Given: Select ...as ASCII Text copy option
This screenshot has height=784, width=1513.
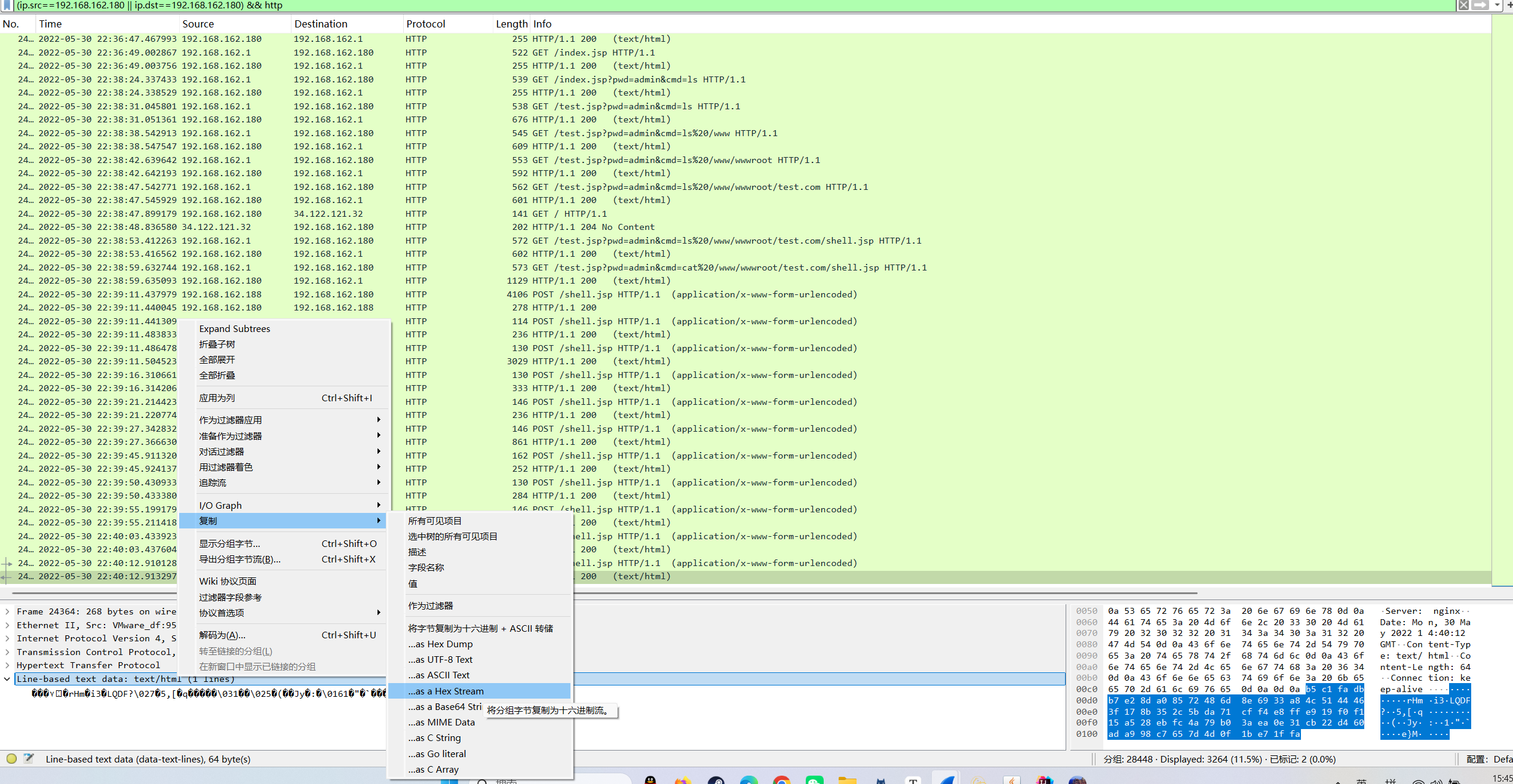Looking at the screenshot, I should click(x=480, y=675).
